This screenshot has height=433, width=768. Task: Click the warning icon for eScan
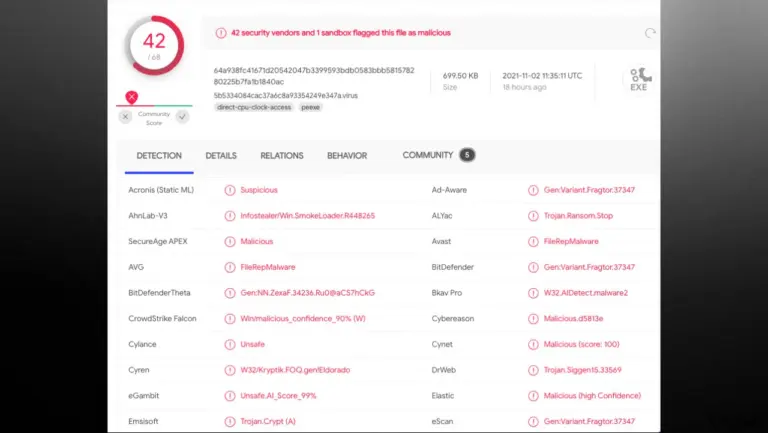point(533,421)
